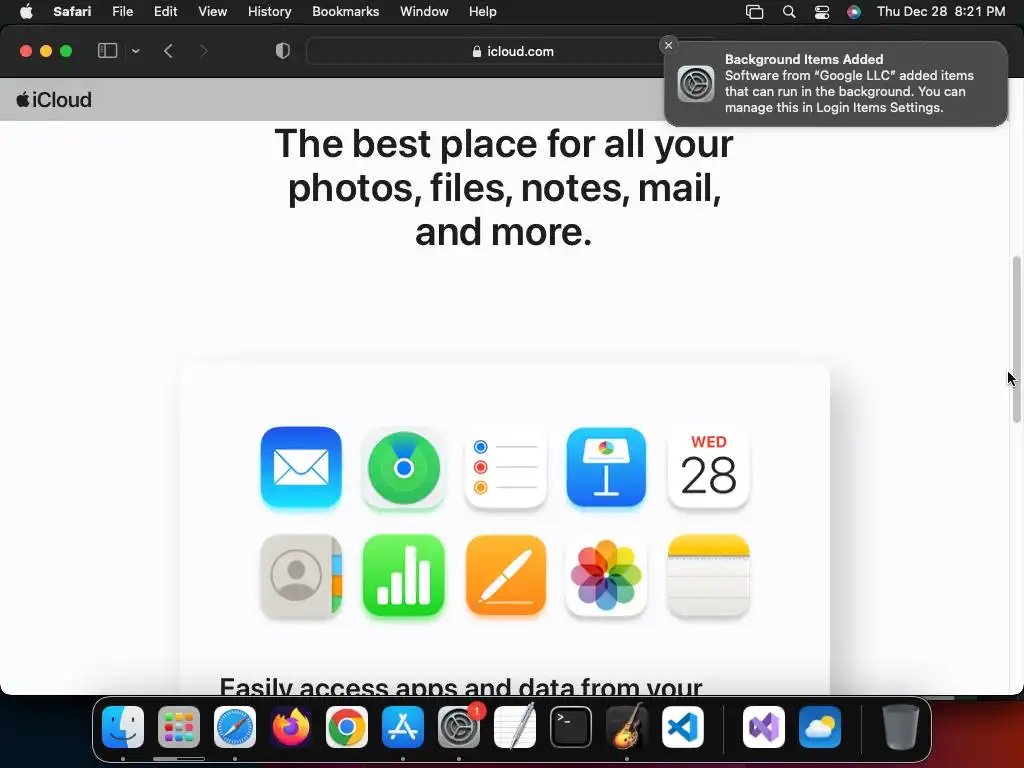The width and height of the screenshot is (1024, 768).
Task: Open the Background Items Added notification
Action: coord(836,84)
